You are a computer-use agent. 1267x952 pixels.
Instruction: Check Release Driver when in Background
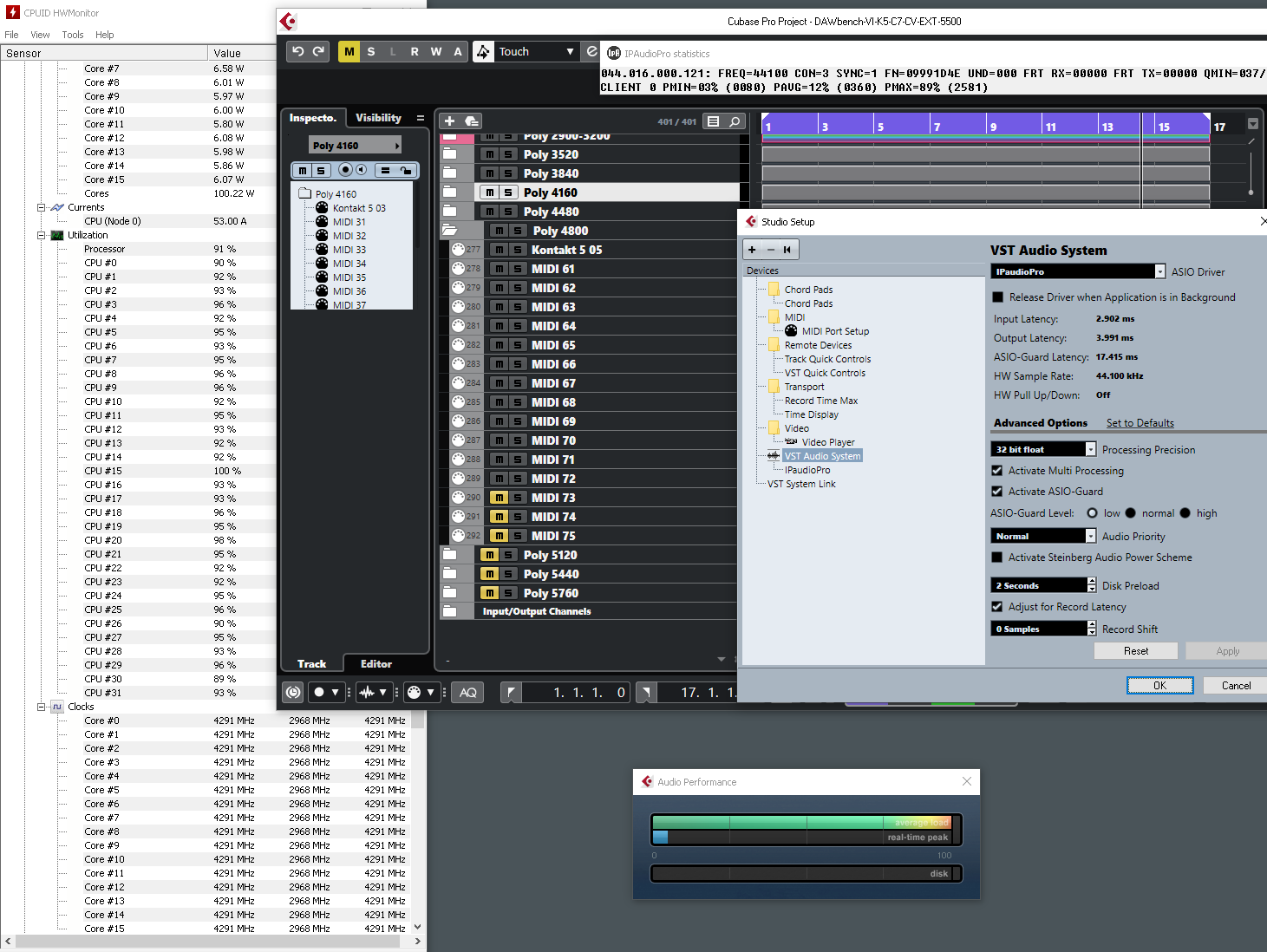(x=998, y=297)
